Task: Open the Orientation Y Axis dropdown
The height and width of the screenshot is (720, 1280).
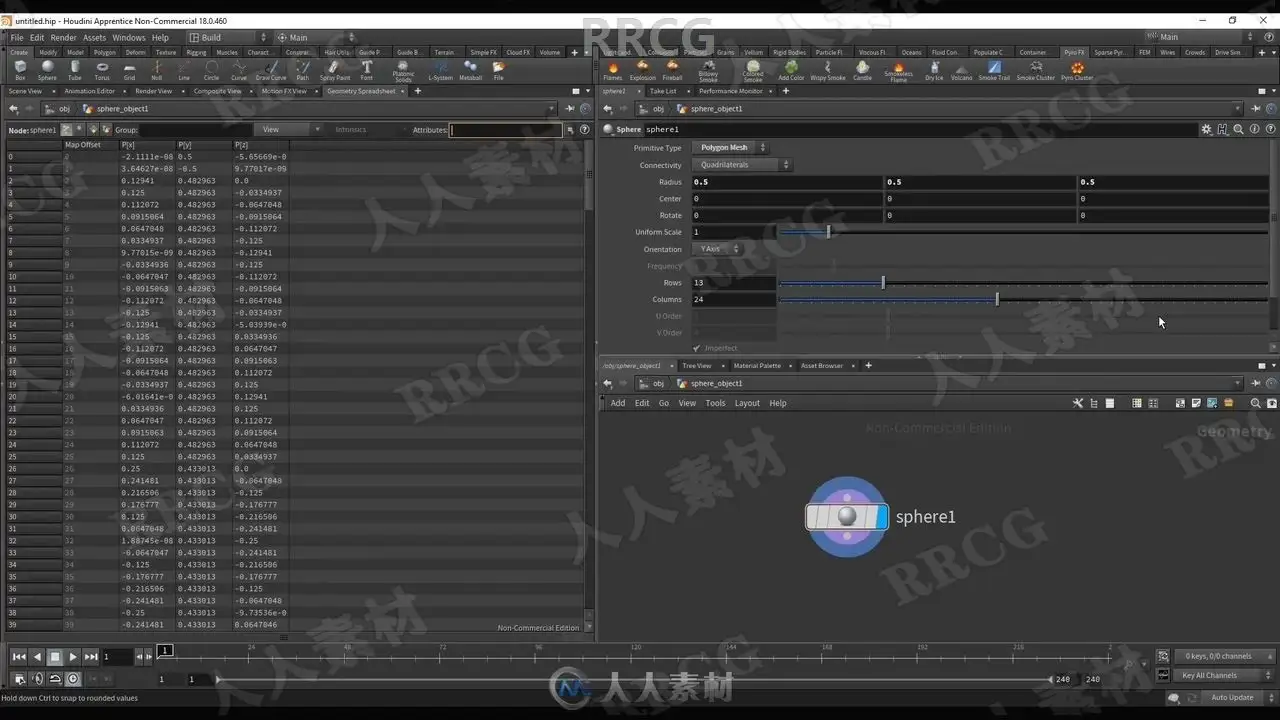Action: [717, 249]
